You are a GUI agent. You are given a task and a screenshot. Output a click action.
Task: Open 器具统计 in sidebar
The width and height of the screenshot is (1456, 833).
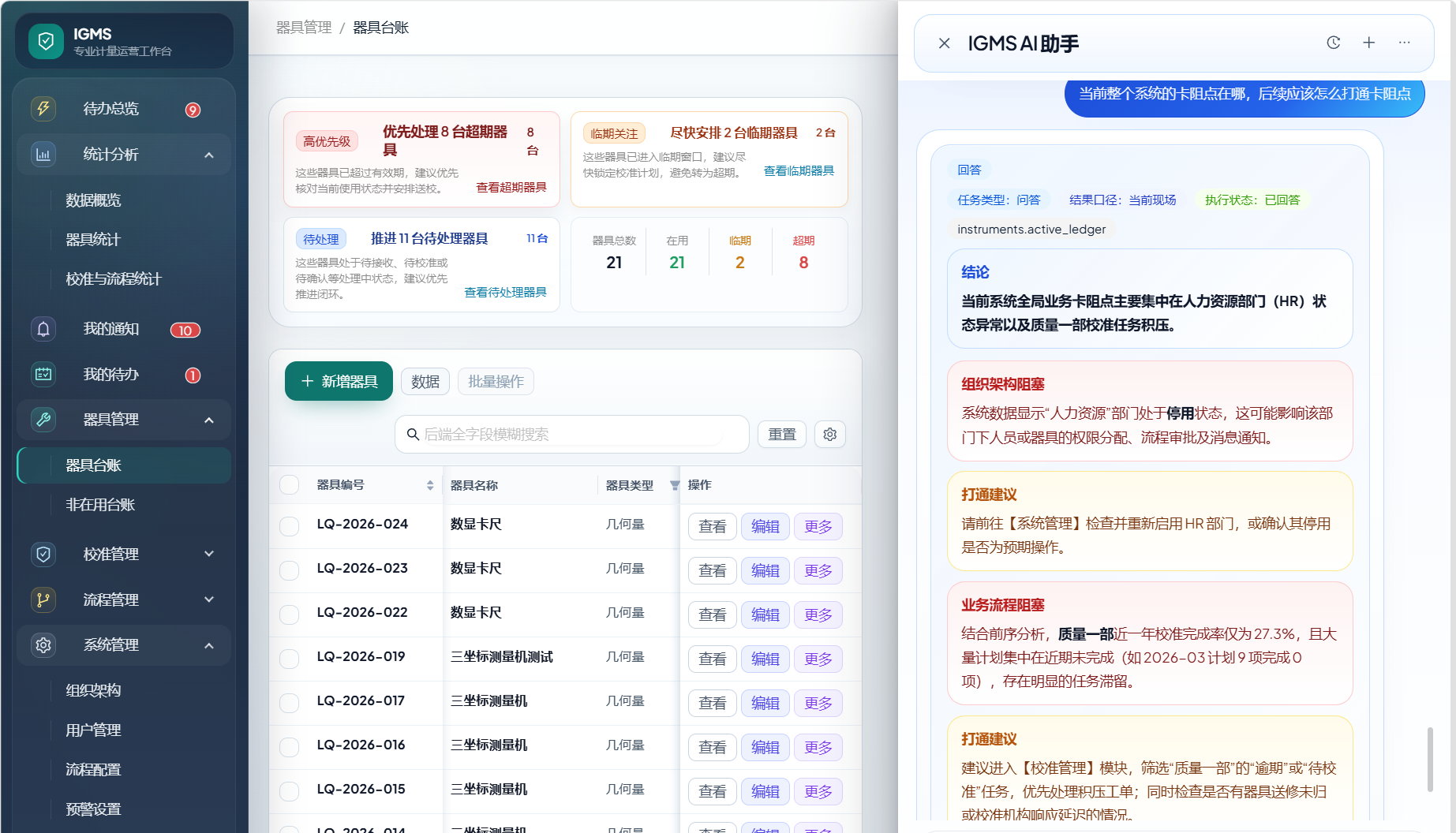pyautogui.click(x=93, y=240)
